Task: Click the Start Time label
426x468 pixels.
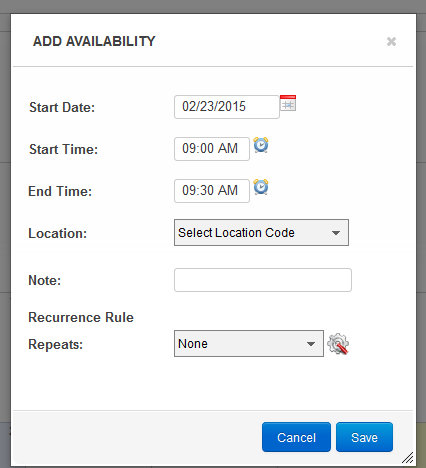Action: pyautogui.click(x=63, y=149)
